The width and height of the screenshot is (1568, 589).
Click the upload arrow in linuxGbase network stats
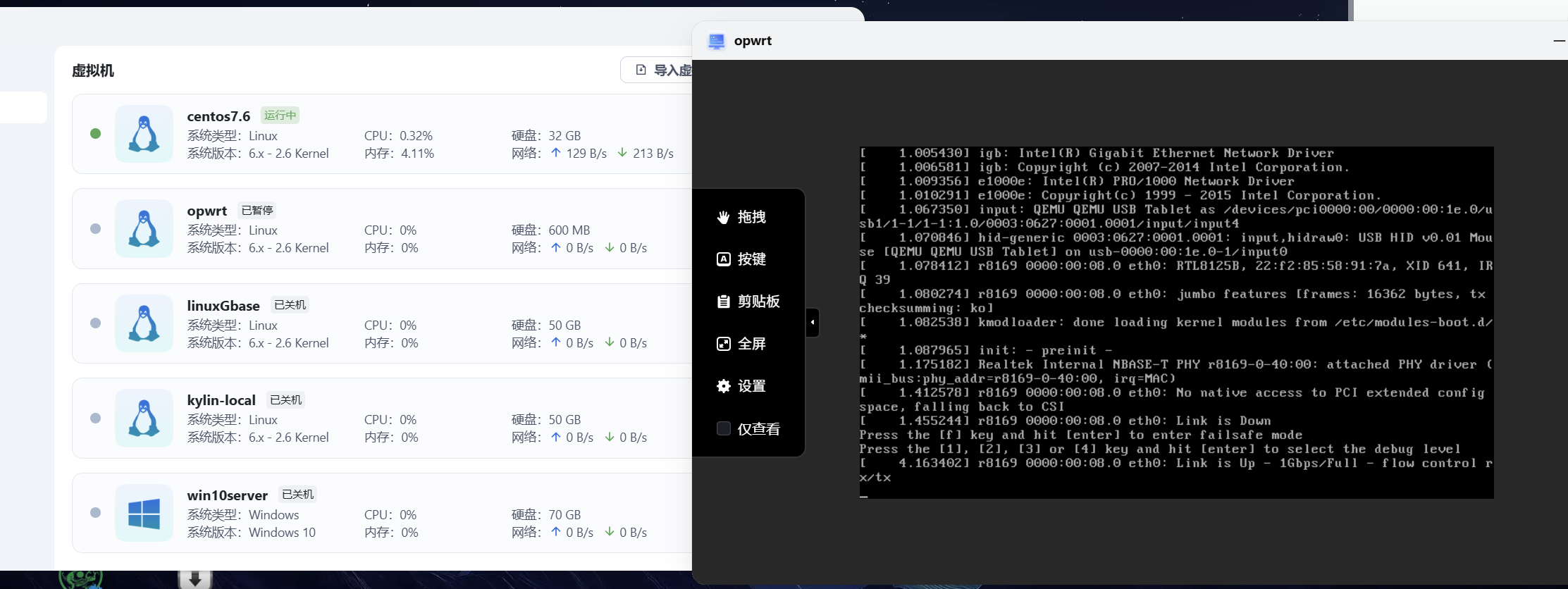556,342
